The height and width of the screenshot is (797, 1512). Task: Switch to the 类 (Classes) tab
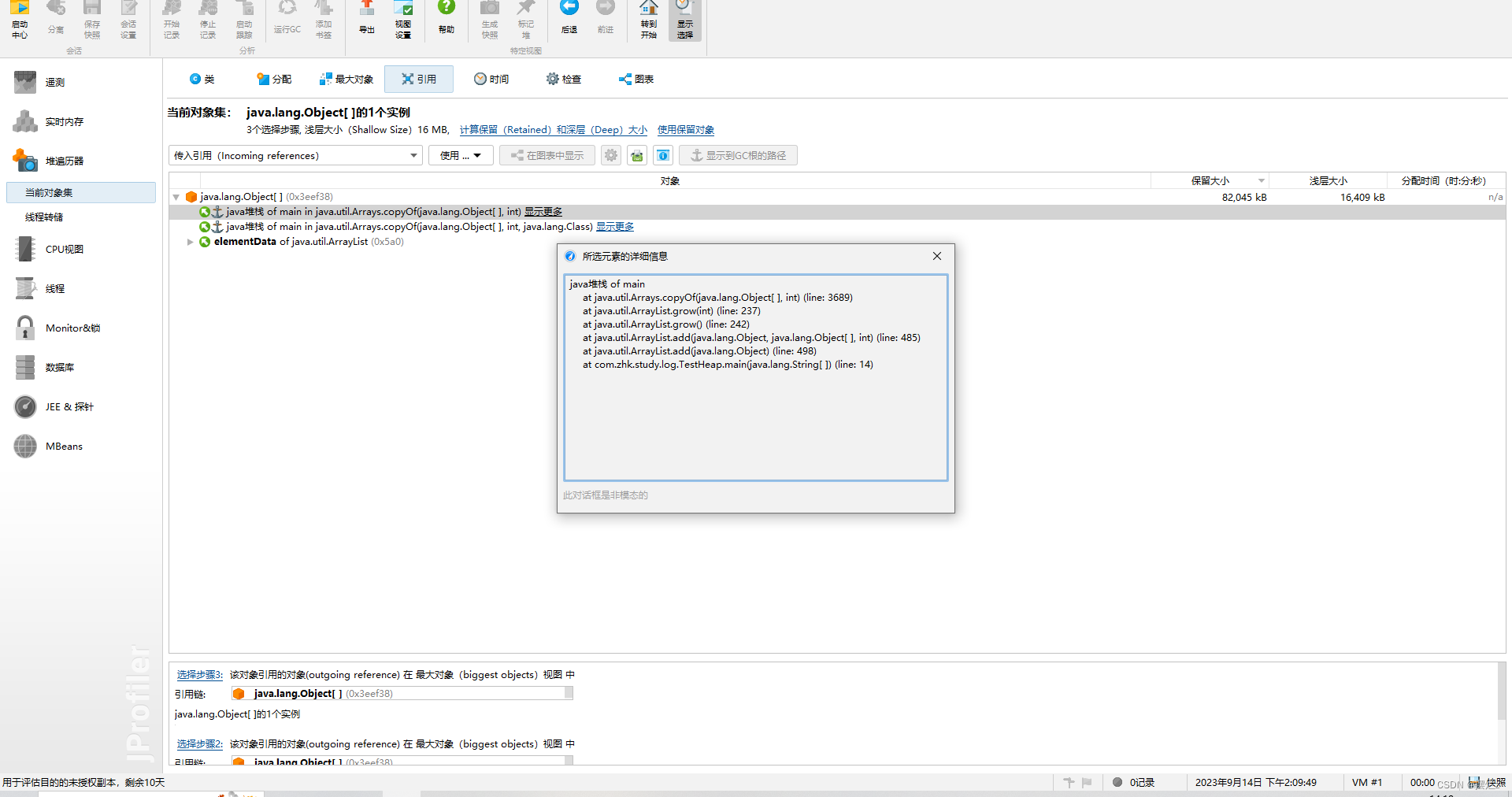click(202, 79)
